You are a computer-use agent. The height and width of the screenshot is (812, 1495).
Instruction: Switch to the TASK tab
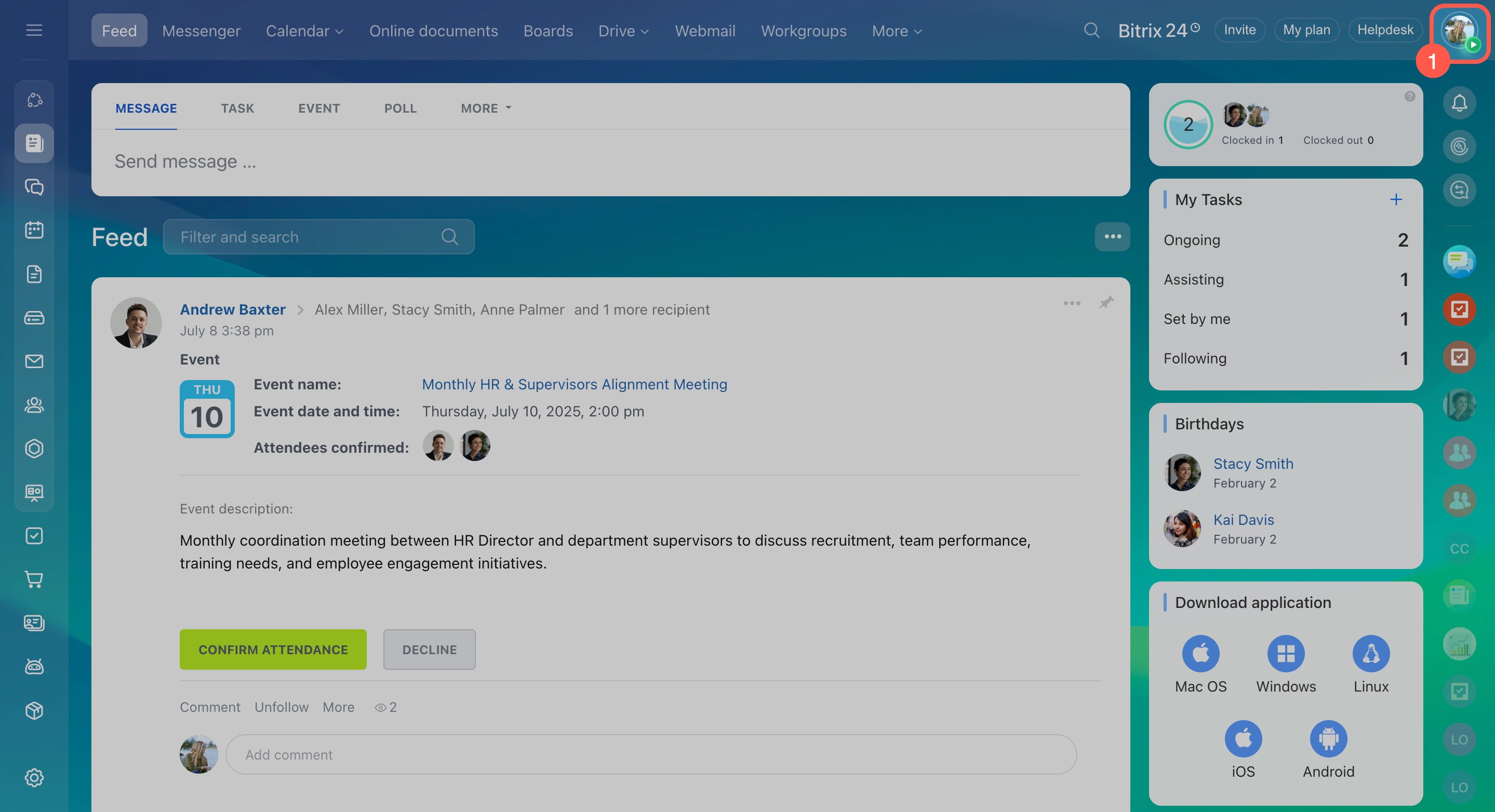click(x=237, y=109)
